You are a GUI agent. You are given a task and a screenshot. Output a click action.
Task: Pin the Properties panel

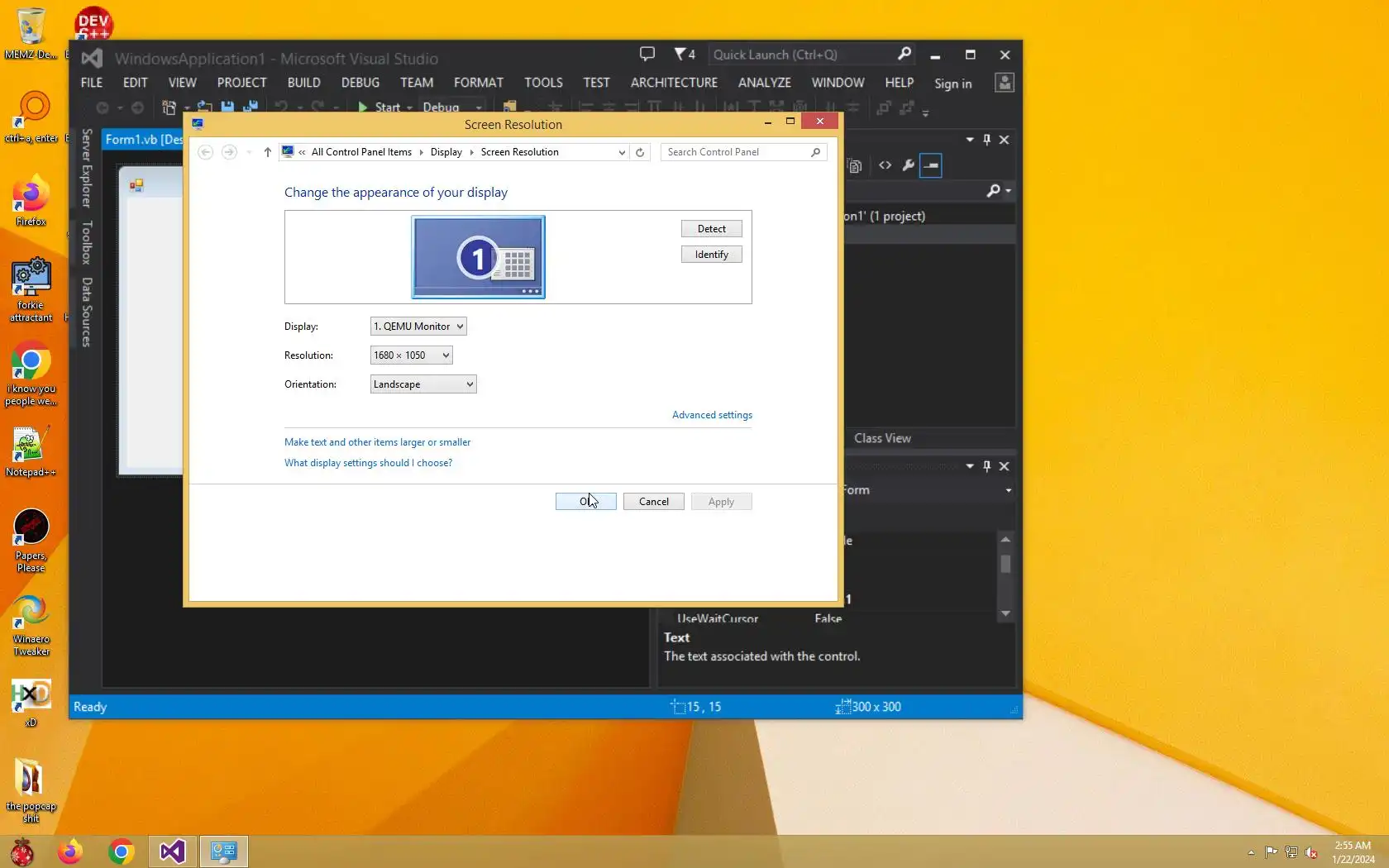pyautogui.click(x=986, y=466)
